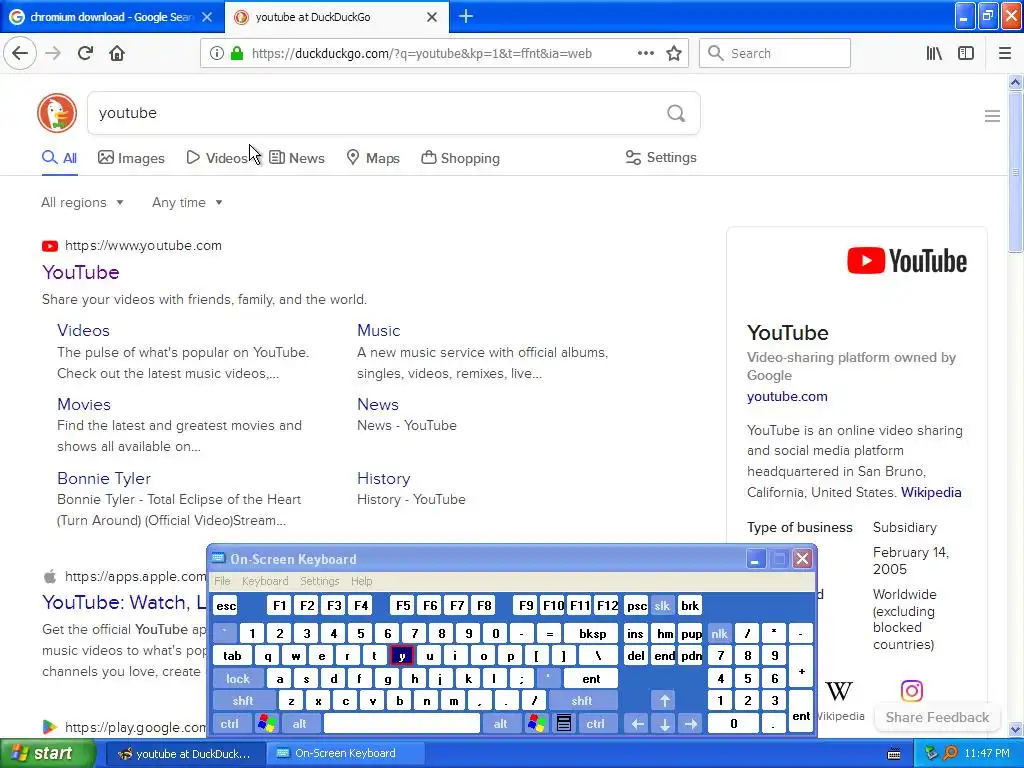This screenshot has height=768, width=1024.
Task: Open a new tab with the plus button
Action: [x=466, y=16]
